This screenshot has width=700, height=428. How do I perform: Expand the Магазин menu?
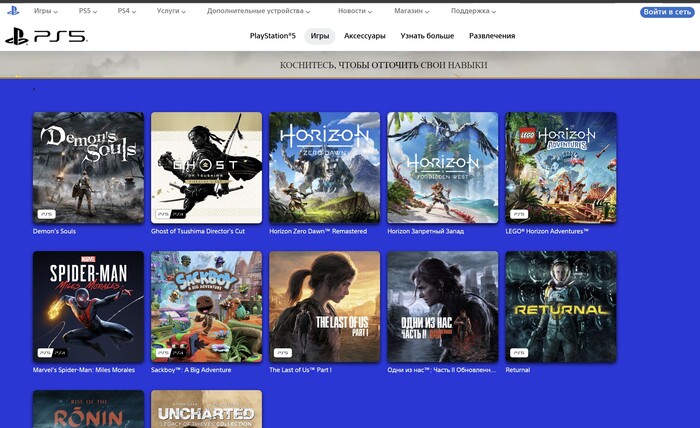click(411, 11)
